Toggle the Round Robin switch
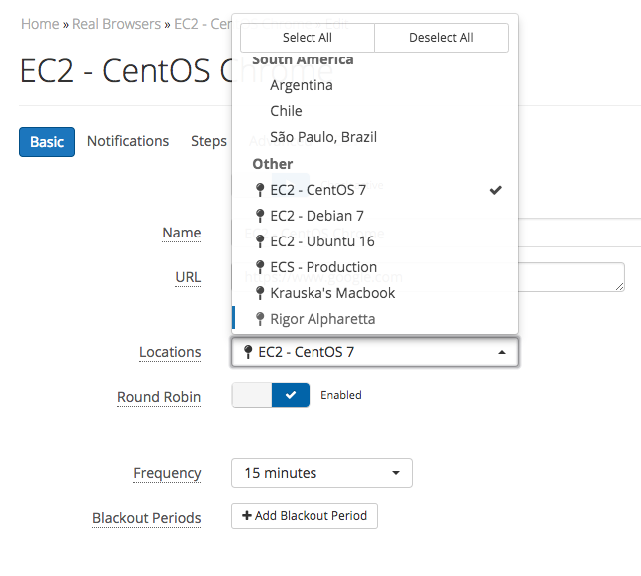This screenshot has width=641, height=576. pos(271,395)
